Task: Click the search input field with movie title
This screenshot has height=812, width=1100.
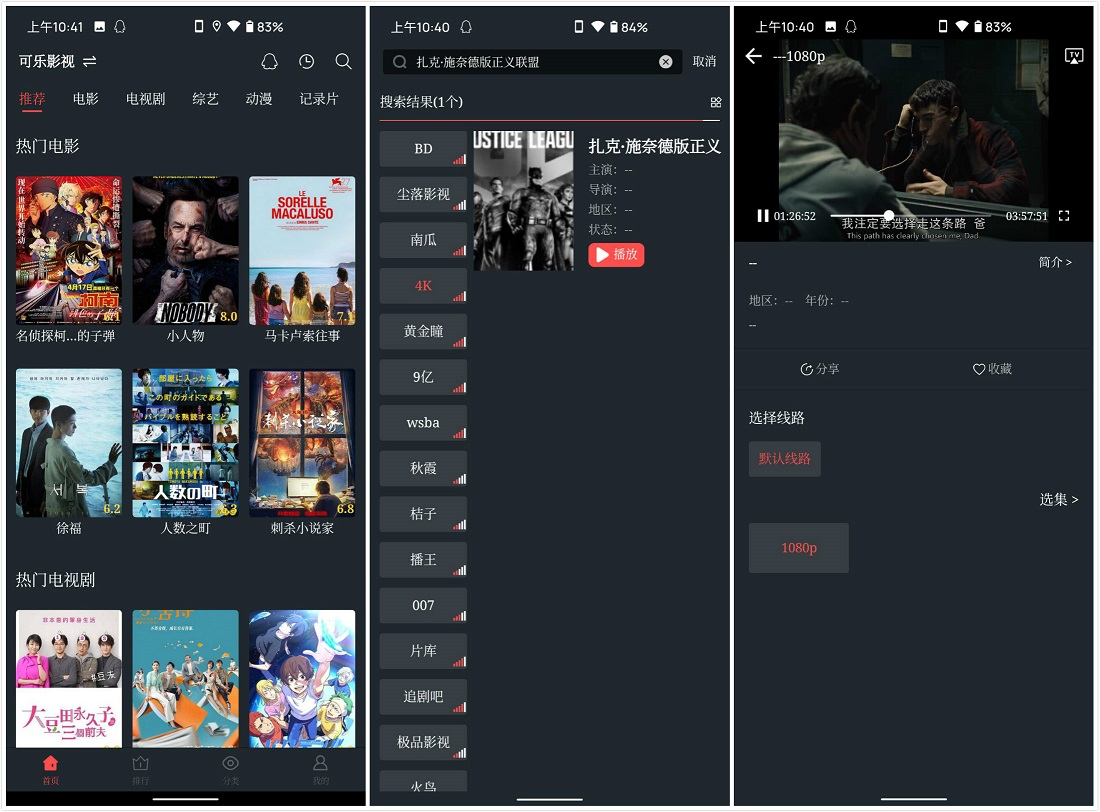Action: (x=532, y=62)
